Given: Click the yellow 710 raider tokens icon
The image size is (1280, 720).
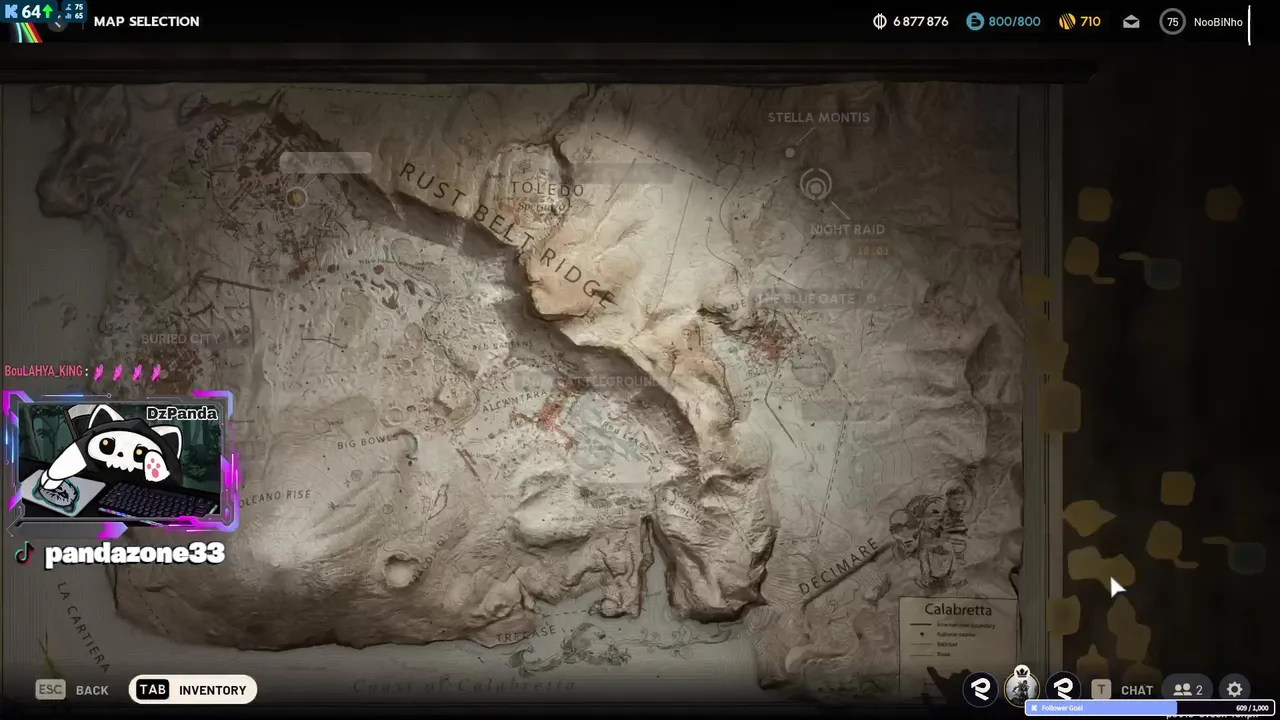Looking at the screenshot, I should coord(1067,21).
